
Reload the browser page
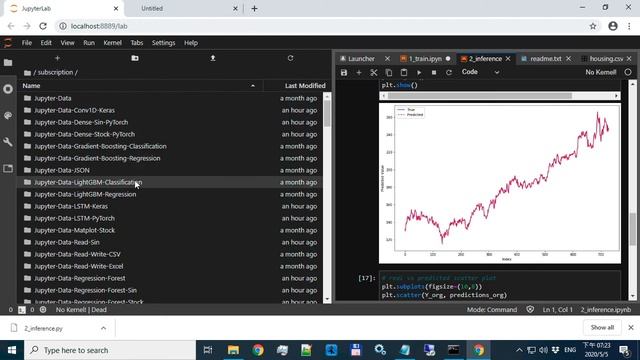click(x=43, y=26)
